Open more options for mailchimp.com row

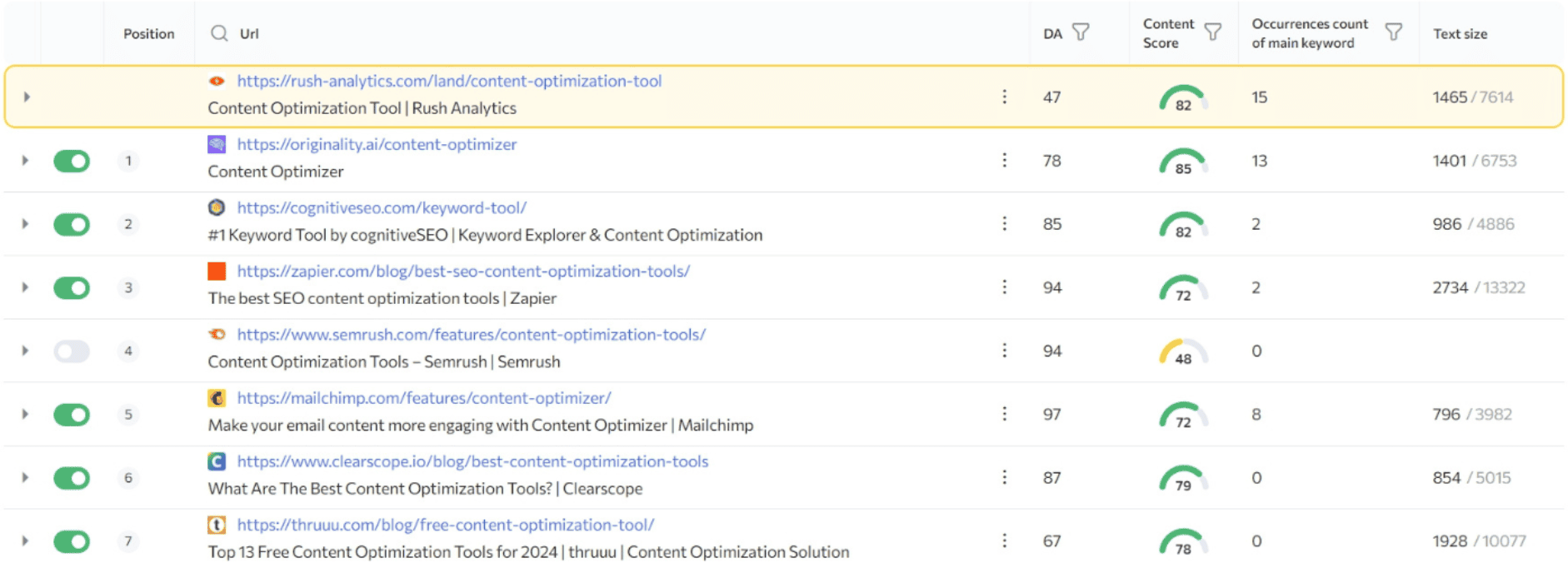[x=1005, y=414]
